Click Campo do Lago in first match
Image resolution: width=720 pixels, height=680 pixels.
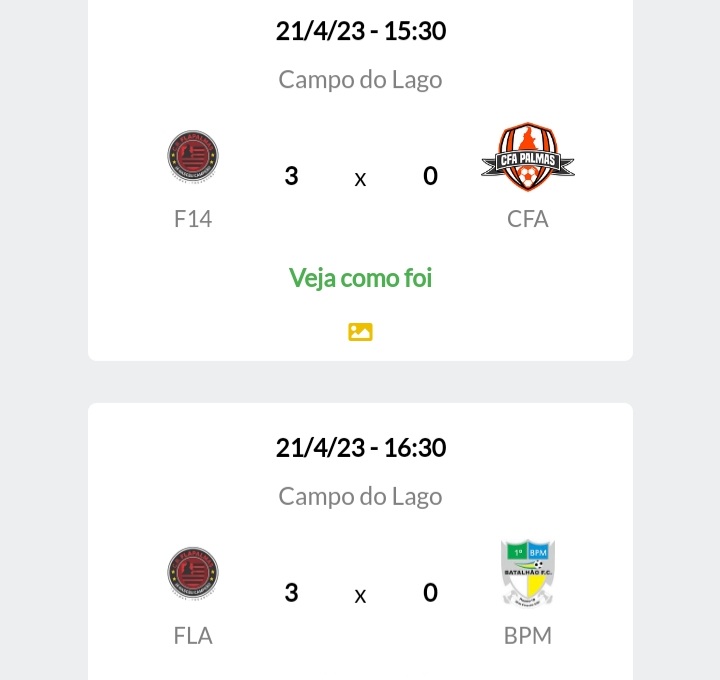(360, 80)
